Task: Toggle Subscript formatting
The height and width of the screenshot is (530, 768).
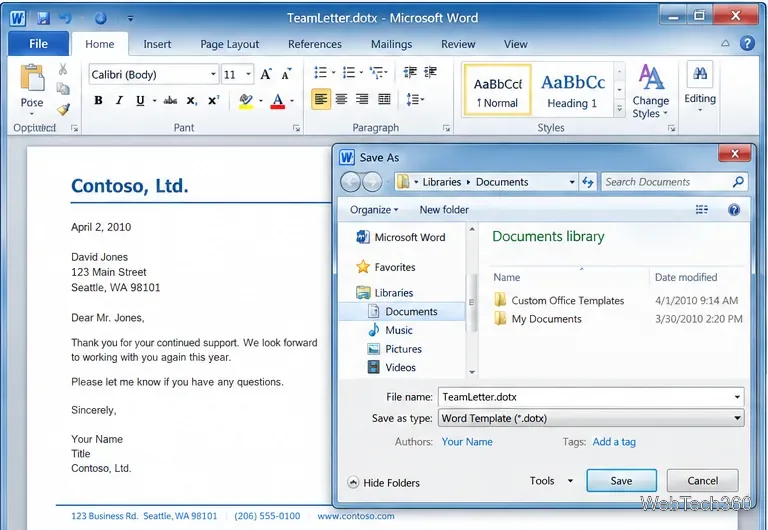Action: point(192,100)
